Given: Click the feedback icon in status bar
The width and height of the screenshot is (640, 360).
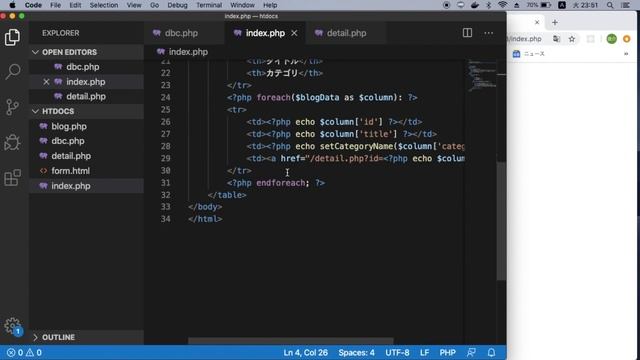Looking at the screenshot, I should point(471,353).
